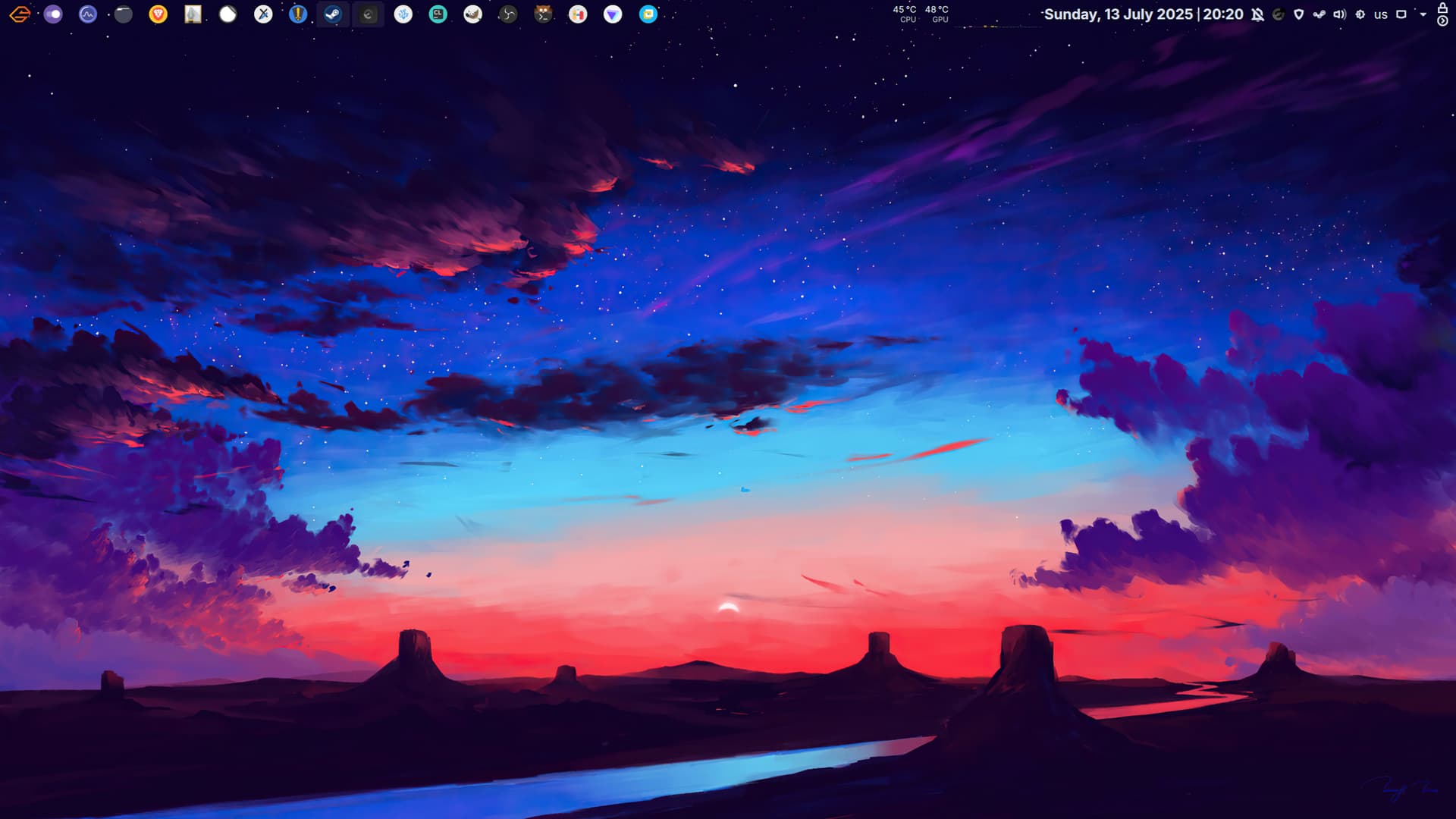Viewport: 1456px width, 819px height.
Task: Click the GPU temperature readout
Action: 937,14
